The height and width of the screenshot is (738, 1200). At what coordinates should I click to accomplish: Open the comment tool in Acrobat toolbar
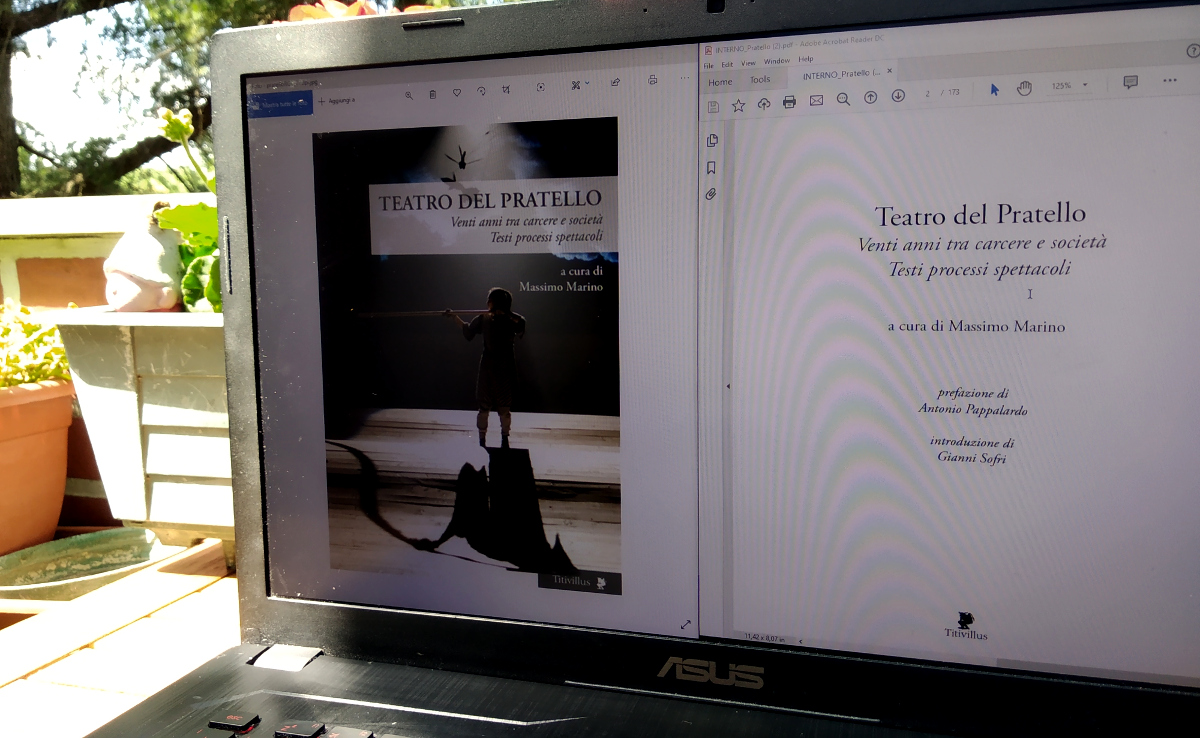[1130, 82]
